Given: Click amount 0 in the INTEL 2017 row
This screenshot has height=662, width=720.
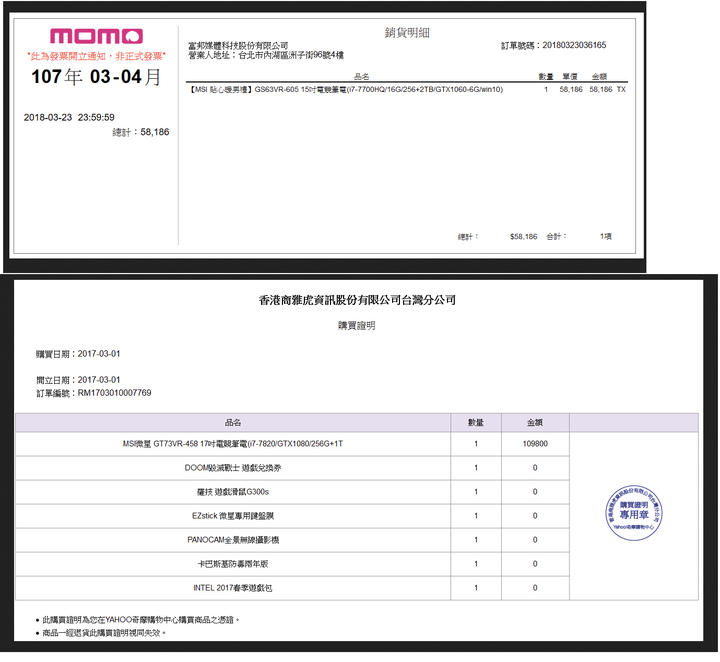Looking at the screenshot, I should [535, 588].
